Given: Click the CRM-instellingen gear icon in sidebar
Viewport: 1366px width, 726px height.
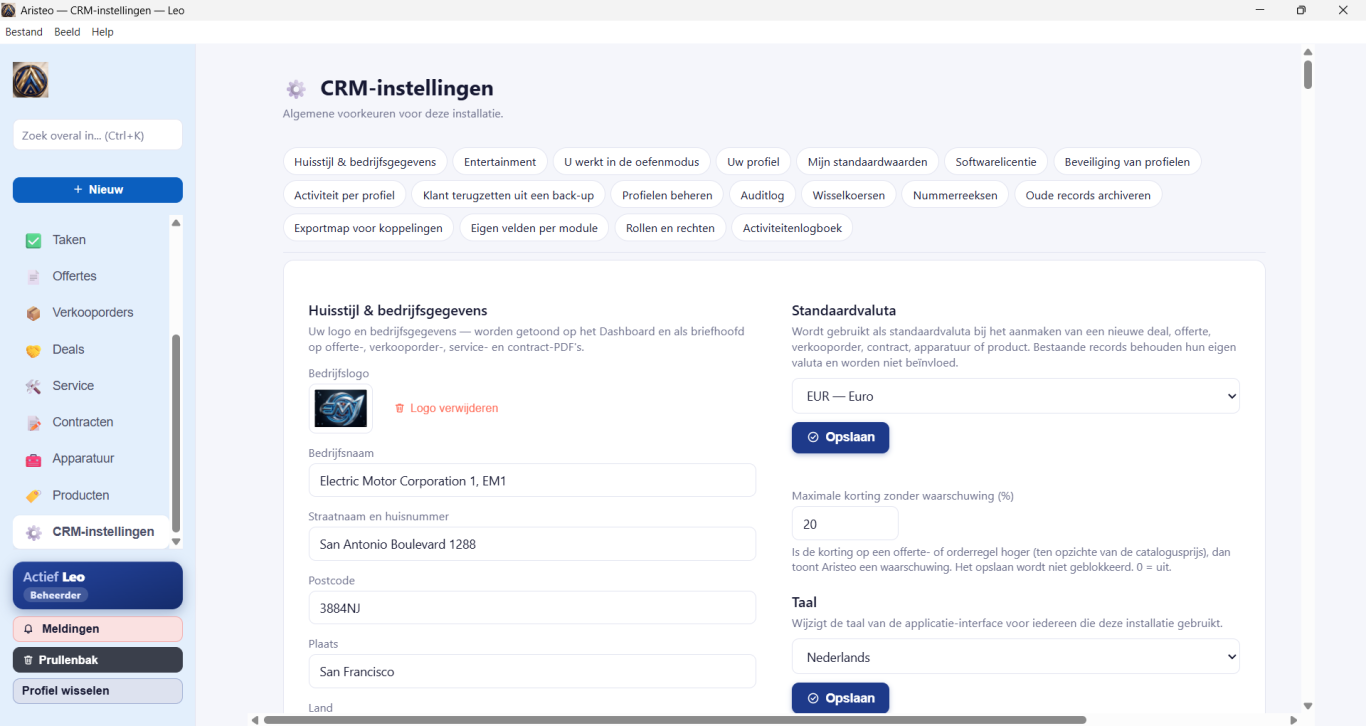Looking at the screenshot, I should [33, 532].
